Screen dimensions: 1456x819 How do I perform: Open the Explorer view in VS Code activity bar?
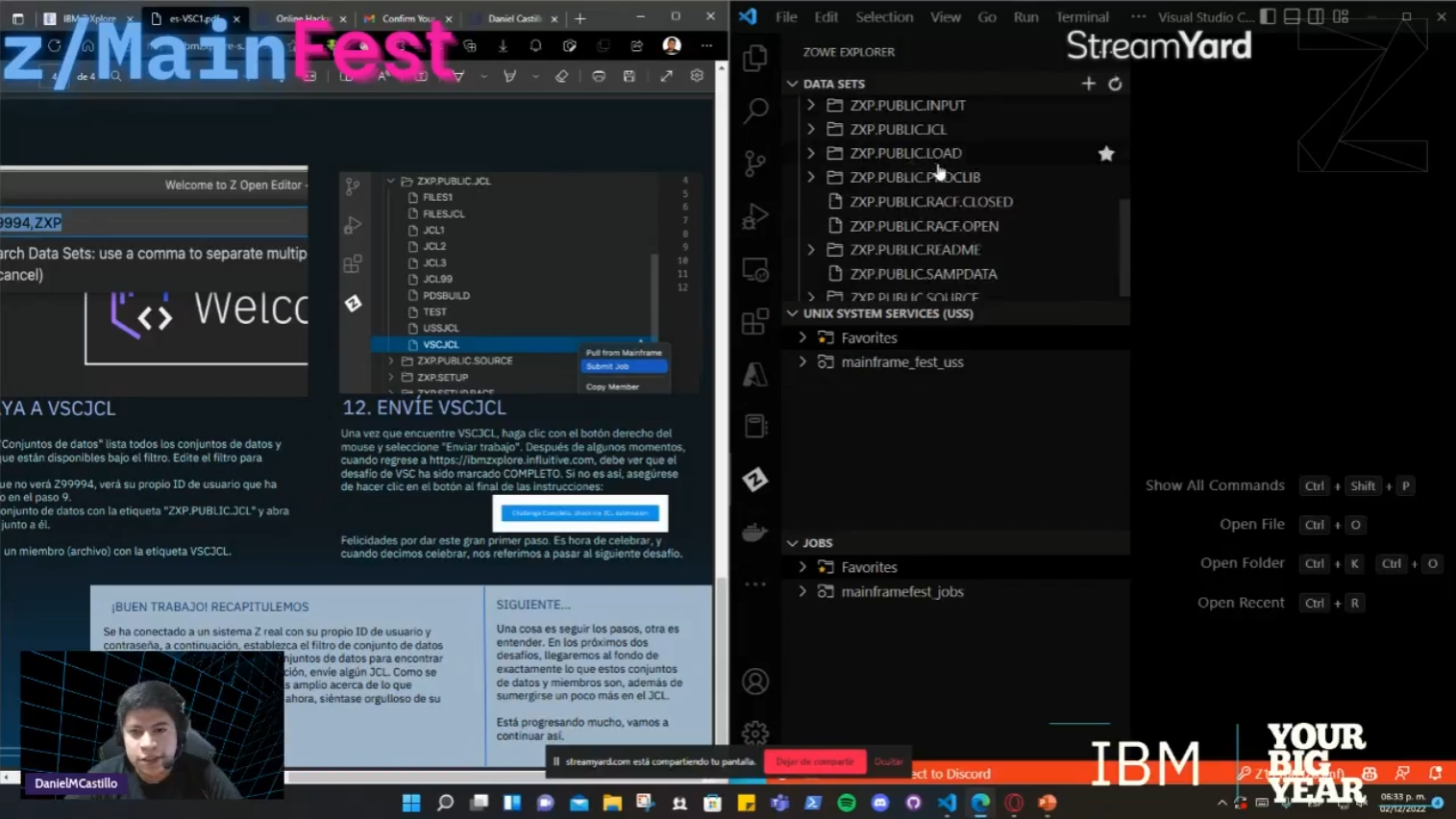pyautogui.click(x=755, y=58)
